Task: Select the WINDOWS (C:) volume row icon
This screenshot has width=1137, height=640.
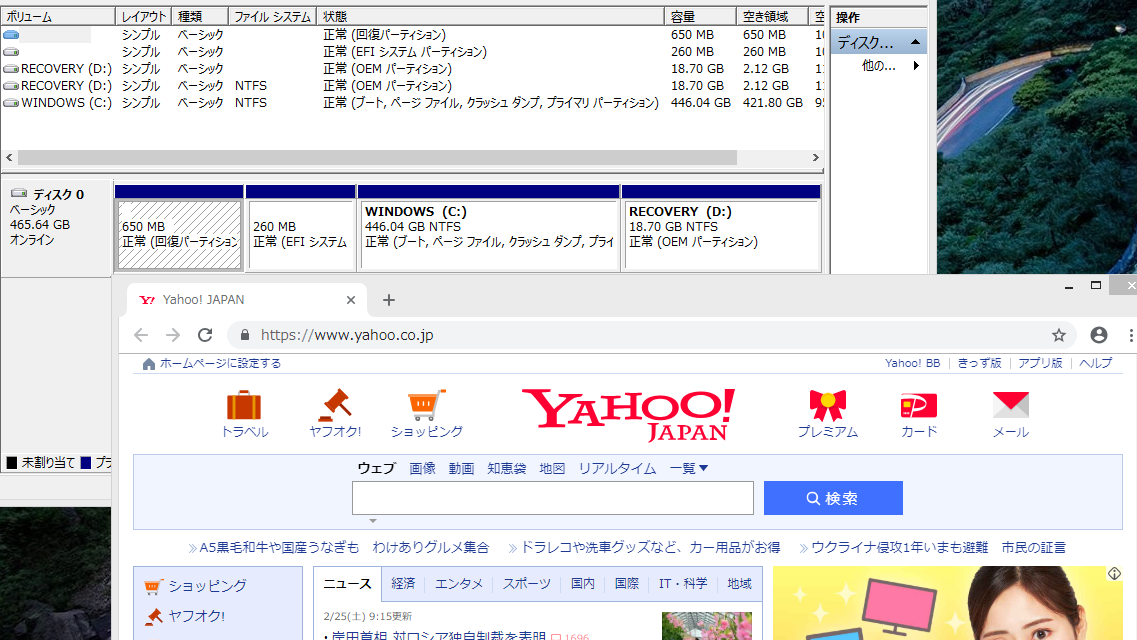Action: (x=11, y=103)
